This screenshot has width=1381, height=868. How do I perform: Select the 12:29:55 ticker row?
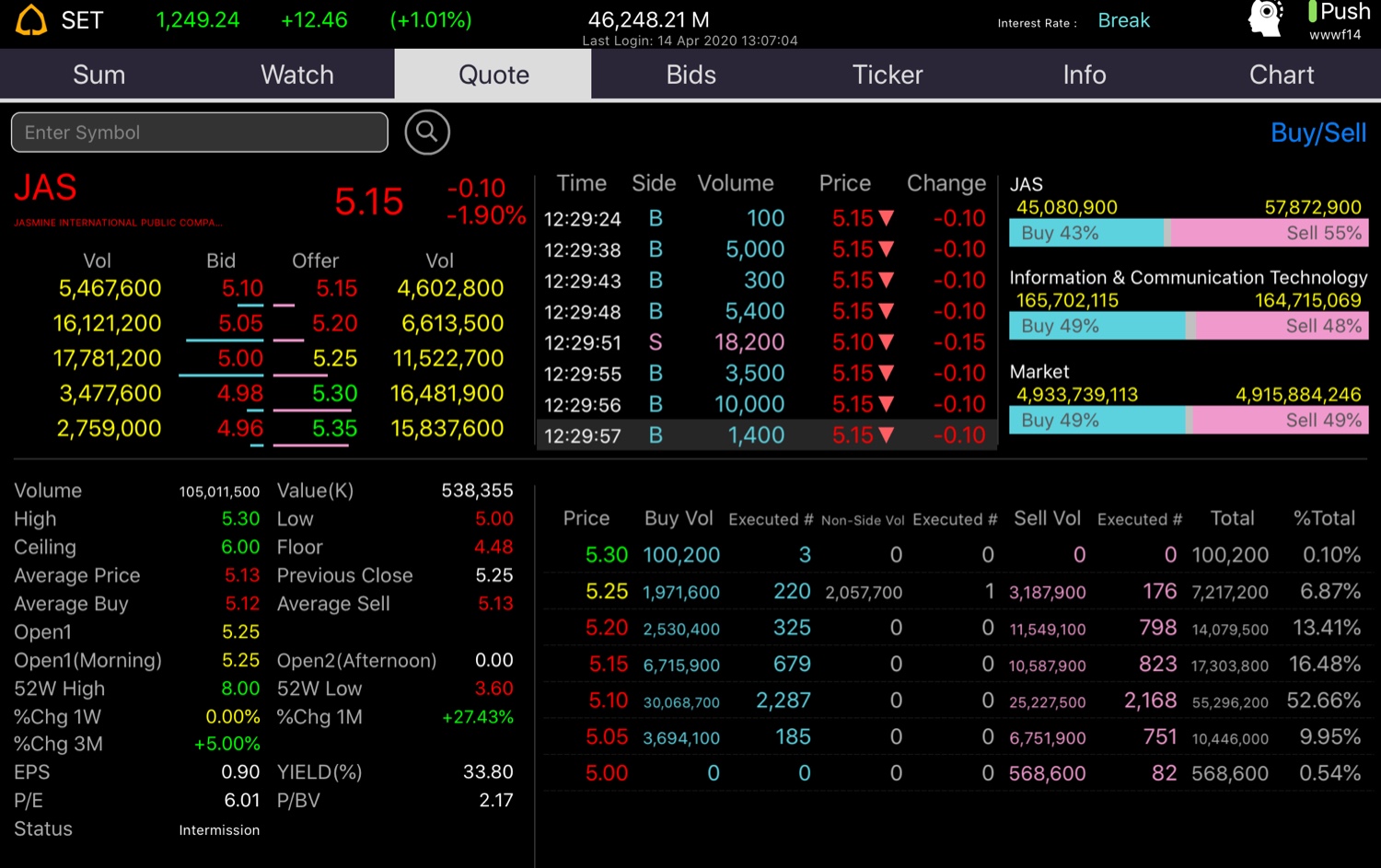click(x=766, y=374)
